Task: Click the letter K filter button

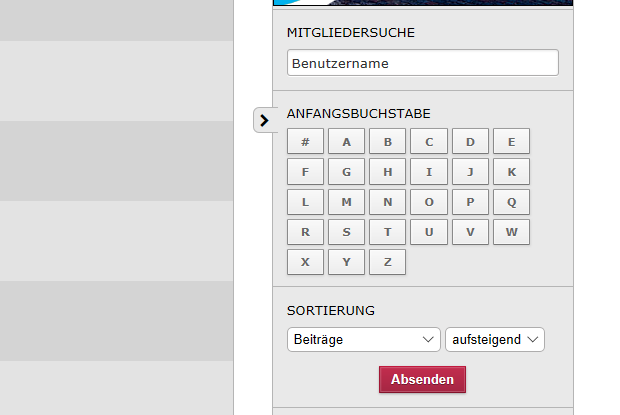Action: (x=511, y=172)
